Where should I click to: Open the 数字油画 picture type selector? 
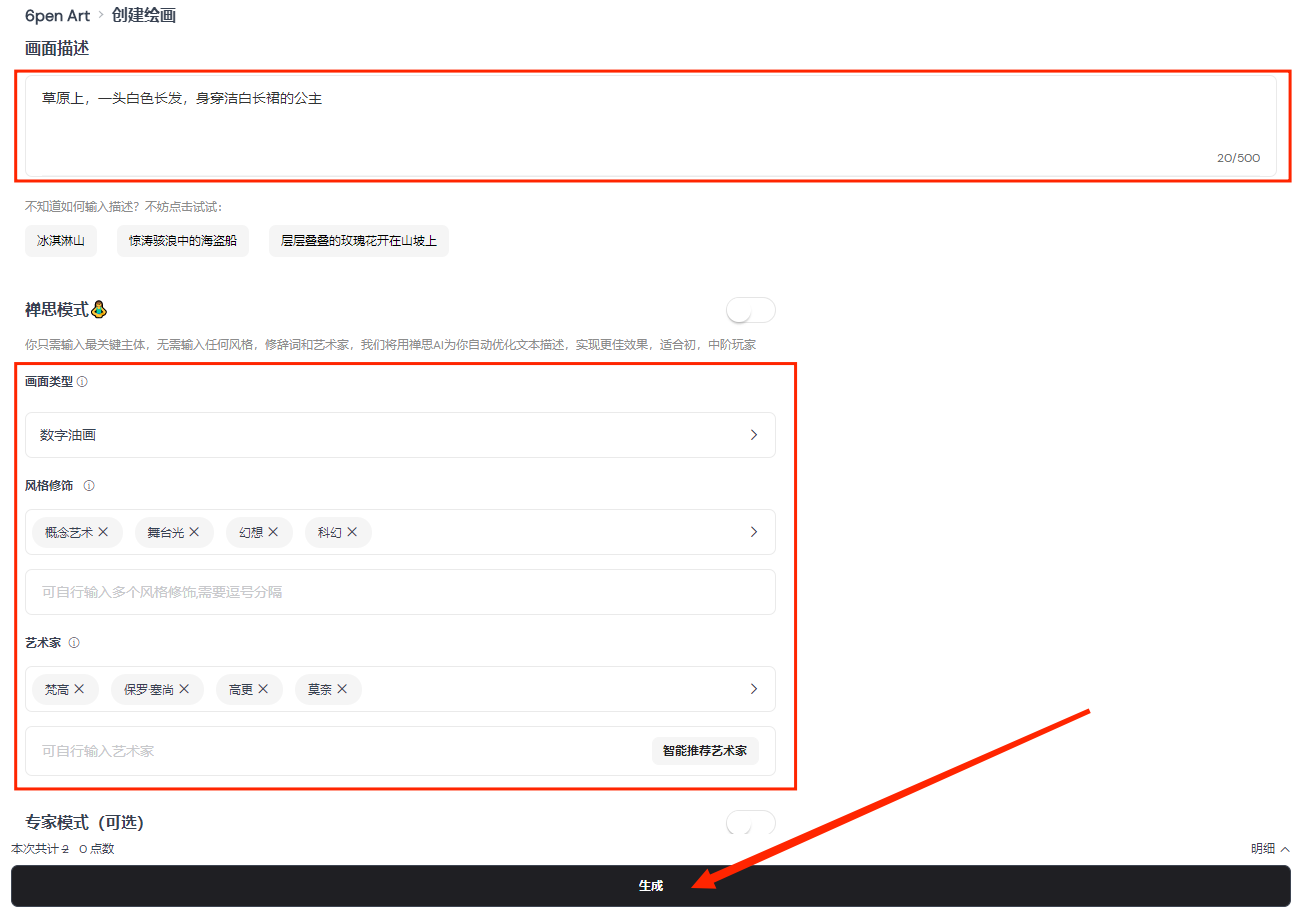(400, 435)
